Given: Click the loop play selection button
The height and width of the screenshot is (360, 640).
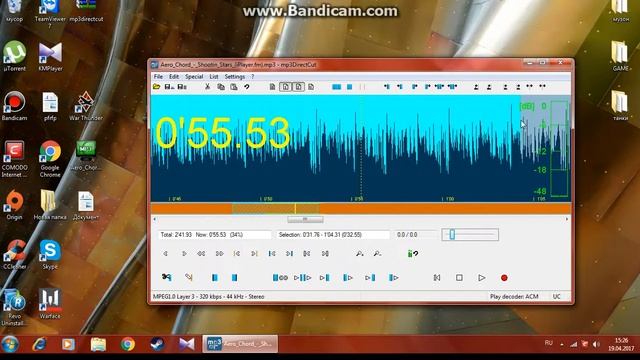Looking at the screenshot, I should pyautogui.click(x=280, y=278).
